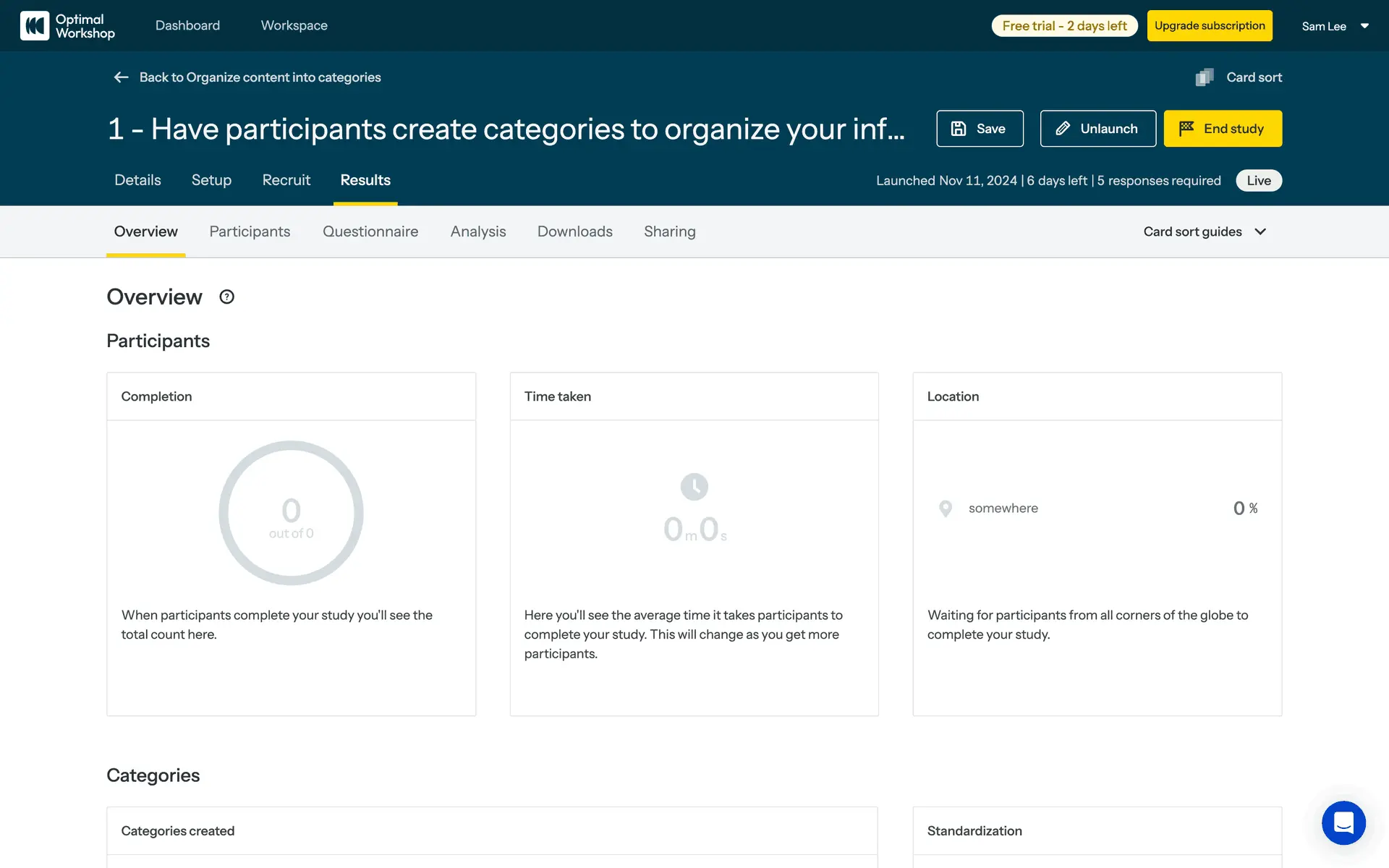Click the Upgrade subscription button
1389x868 pixels.
1209,26
